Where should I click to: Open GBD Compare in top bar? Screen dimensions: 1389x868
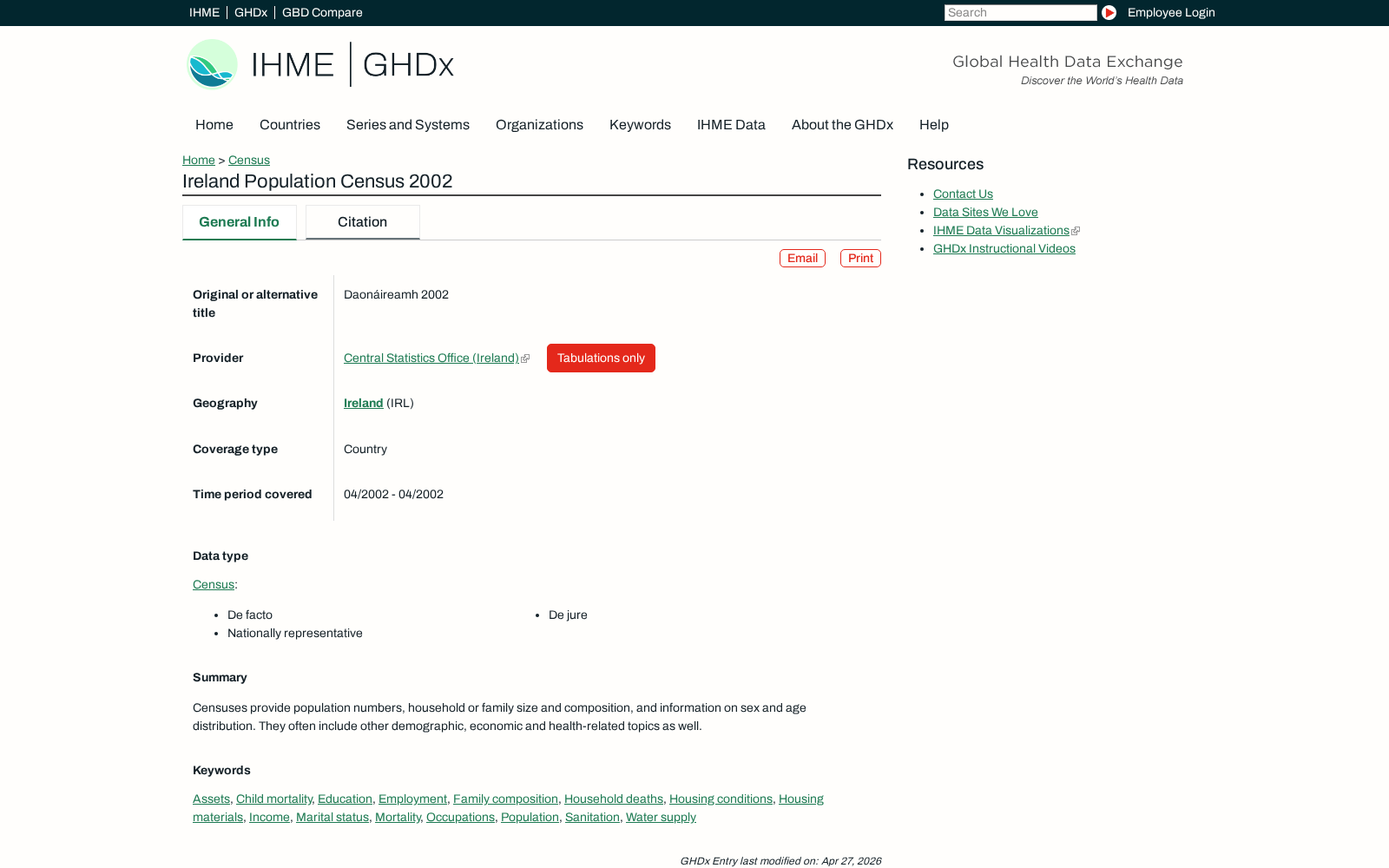click(x=322, y=12)
